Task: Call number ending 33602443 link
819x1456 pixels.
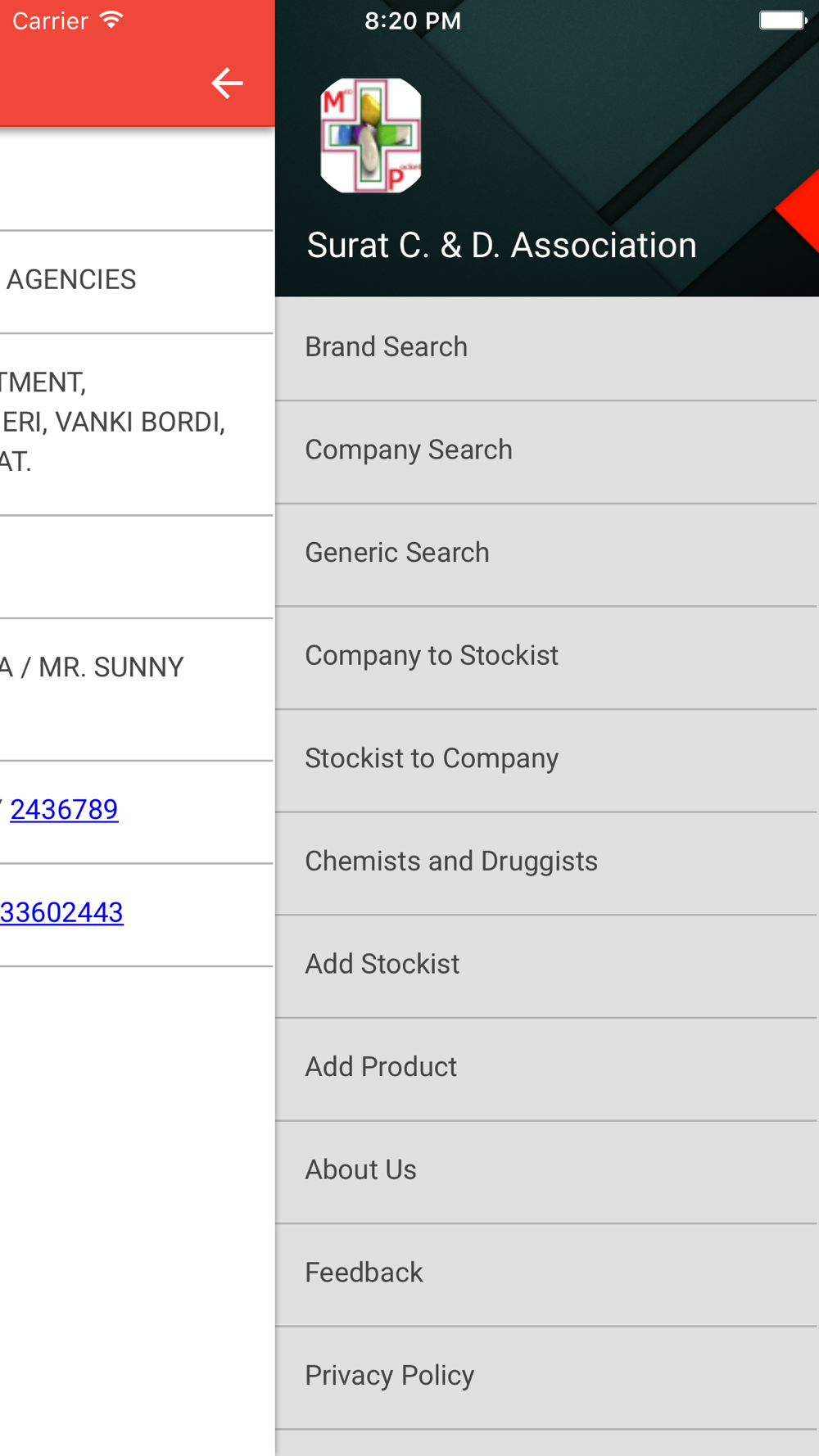Action: pos(61,912)
